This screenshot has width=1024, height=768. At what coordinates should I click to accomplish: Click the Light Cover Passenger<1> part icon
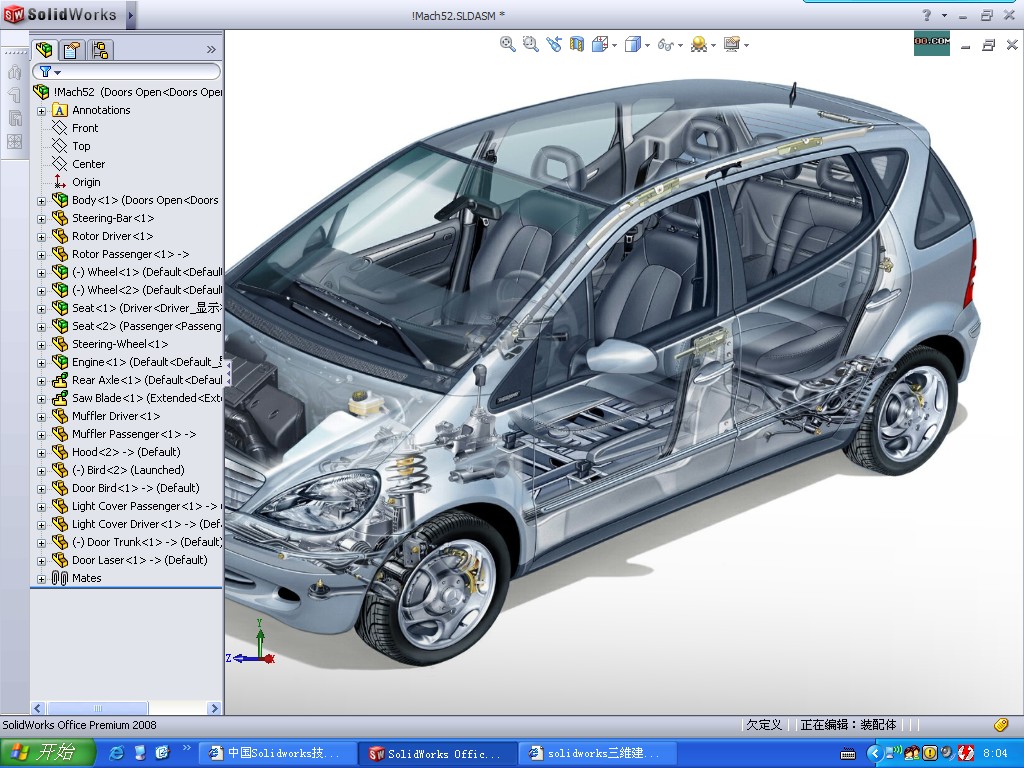[x=60, y=505]
